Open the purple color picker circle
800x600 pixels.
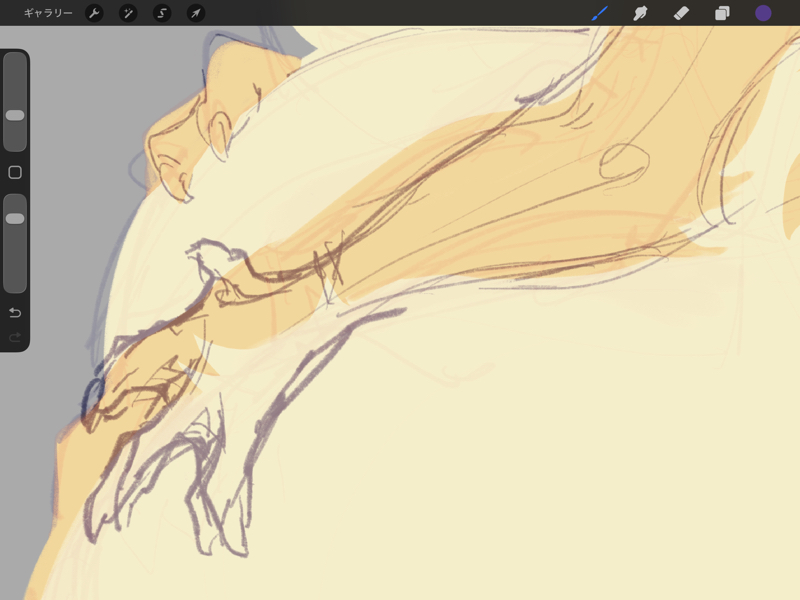pyautogui.click(x=763, y=13)
